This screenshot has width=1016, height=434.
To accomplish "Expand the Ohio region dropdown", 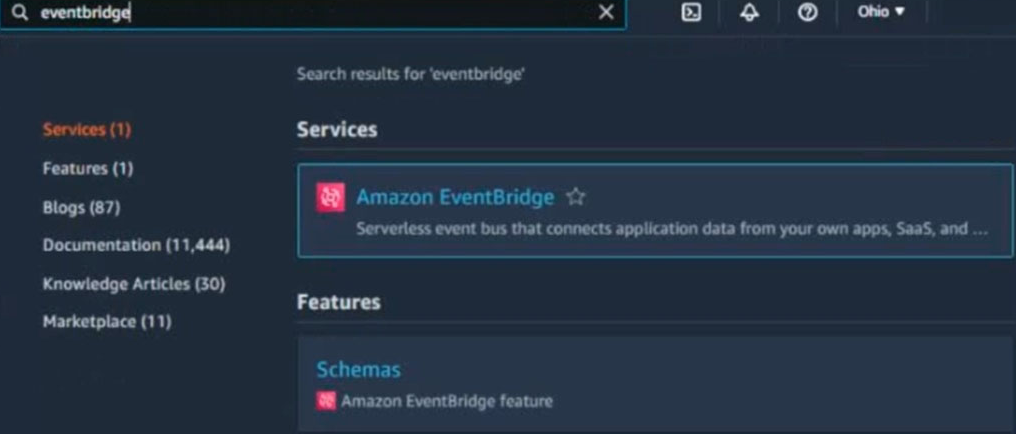I will point(881,12).
